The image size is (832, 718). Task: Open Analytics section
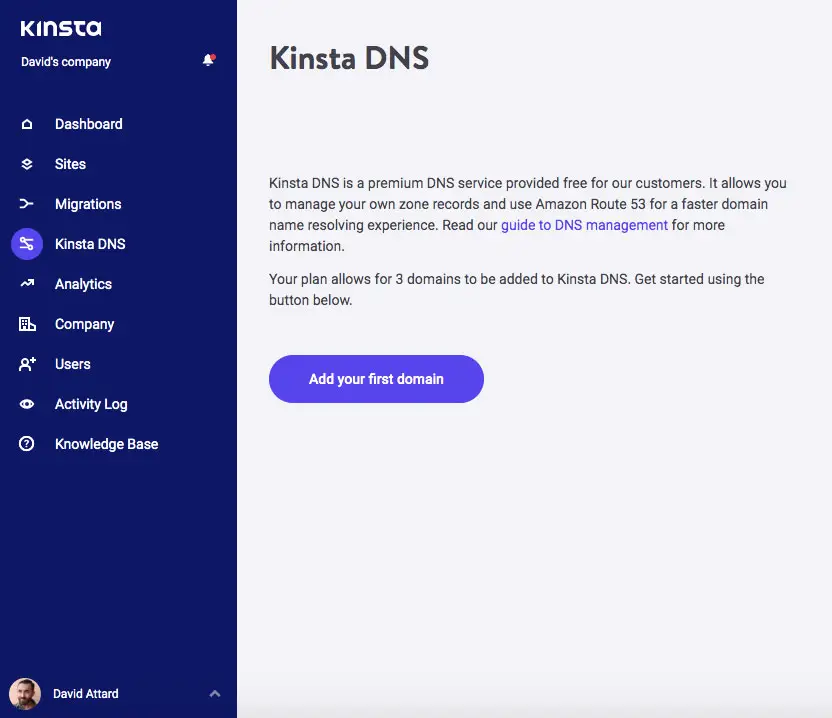click(x=83, y=284)
